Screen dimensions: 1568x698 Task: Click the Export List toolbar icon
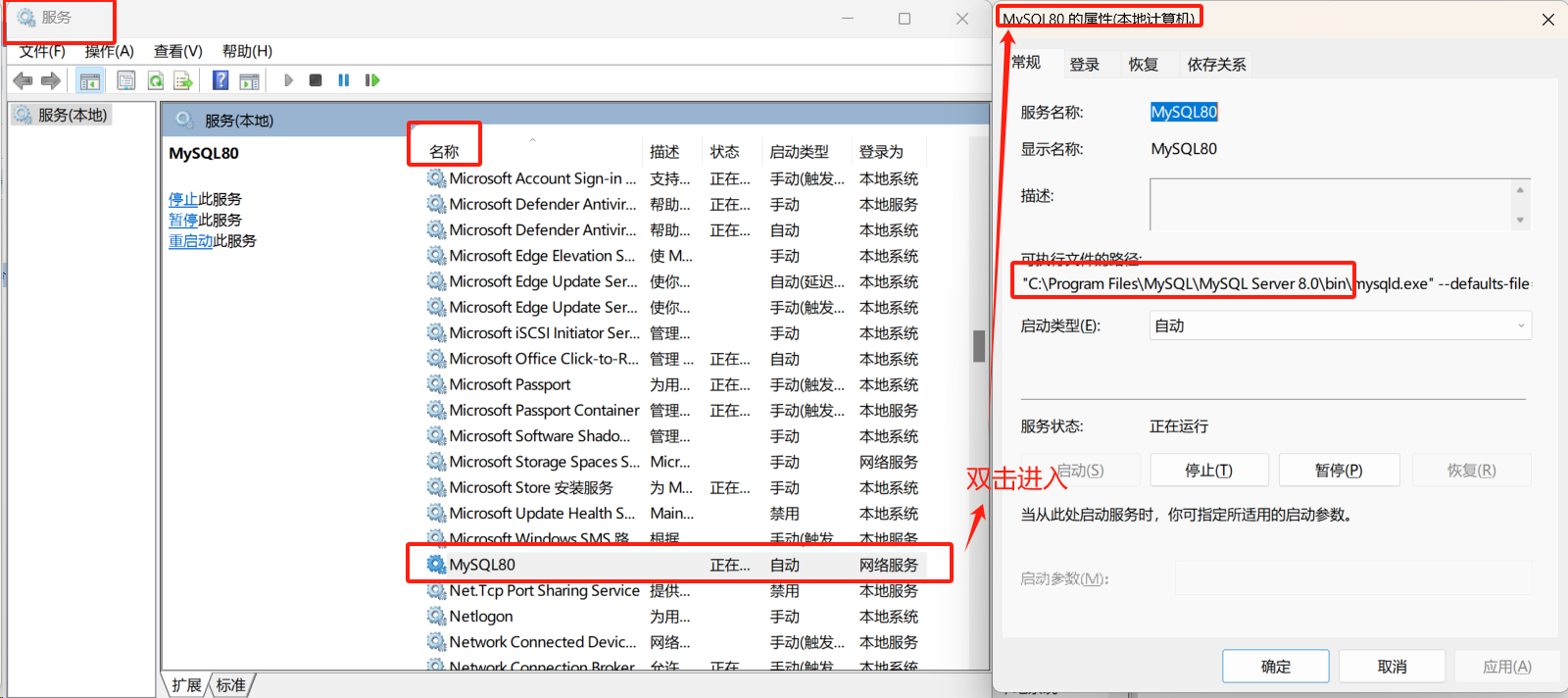pos(183,80)
